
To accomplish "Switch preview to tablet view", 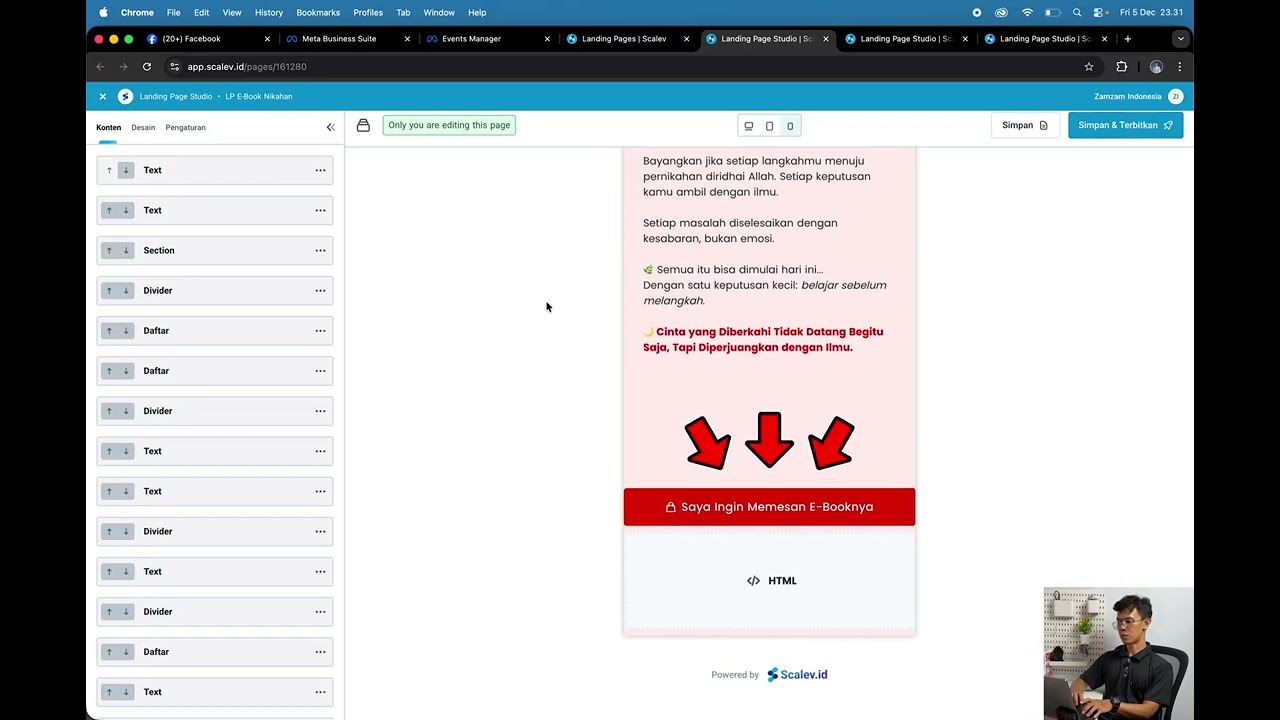I will tap(769, 126).
